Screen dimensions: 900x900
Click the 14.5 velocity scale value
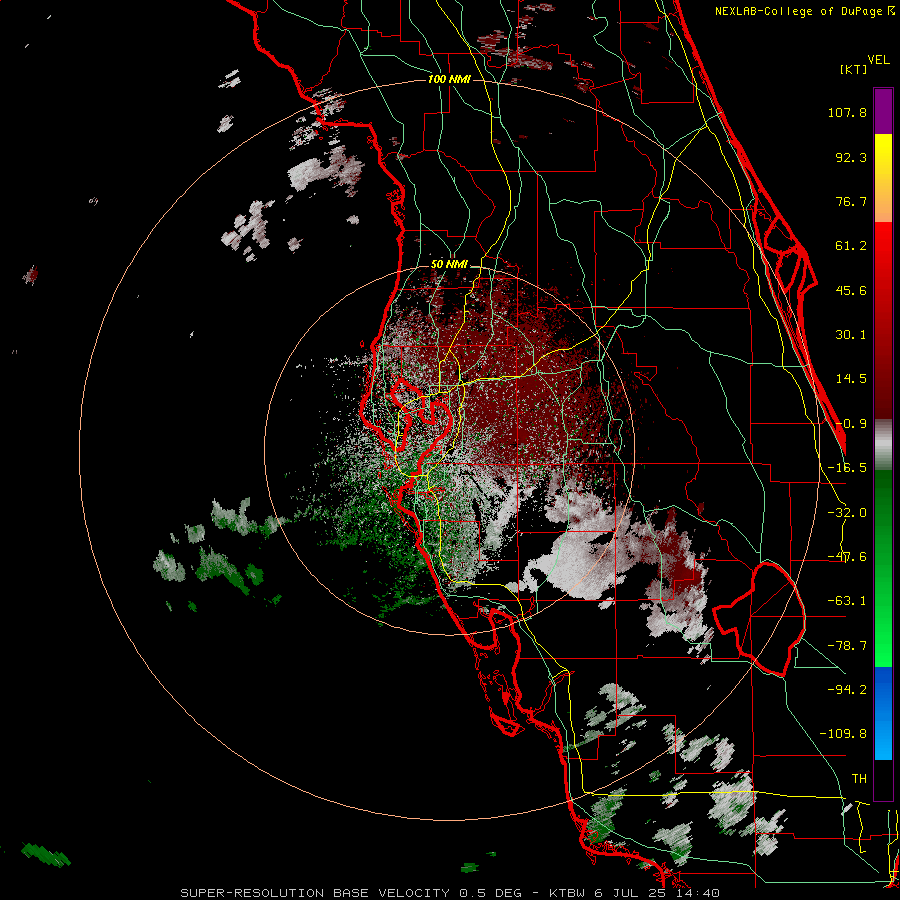(x=851, y=379)
